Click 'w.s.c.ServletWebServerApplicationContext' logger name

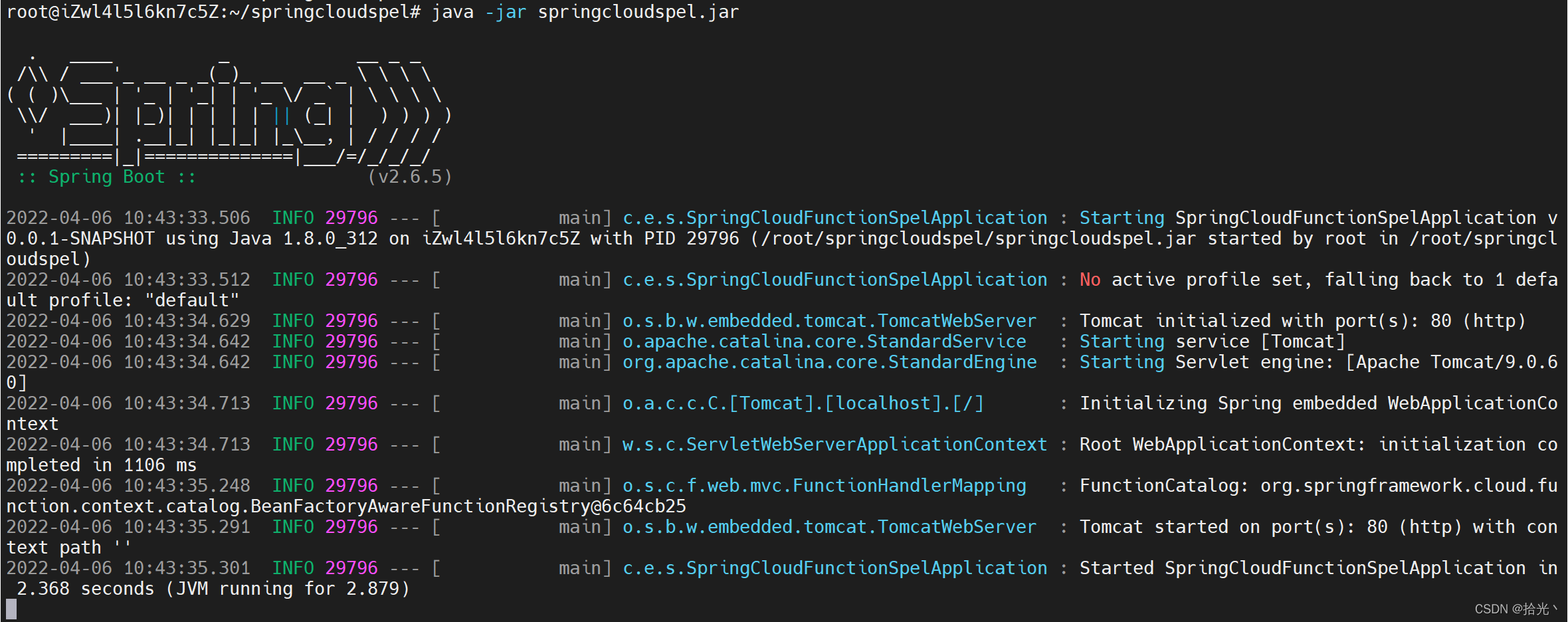835,445
